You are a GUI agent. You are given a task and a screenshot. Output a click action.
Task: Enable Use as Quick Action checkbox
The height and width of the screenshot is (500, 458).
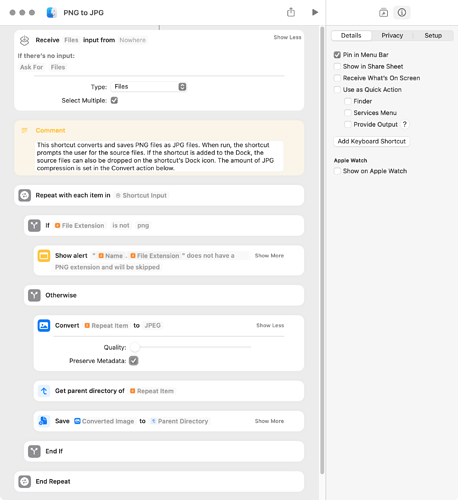pos(337,90)
